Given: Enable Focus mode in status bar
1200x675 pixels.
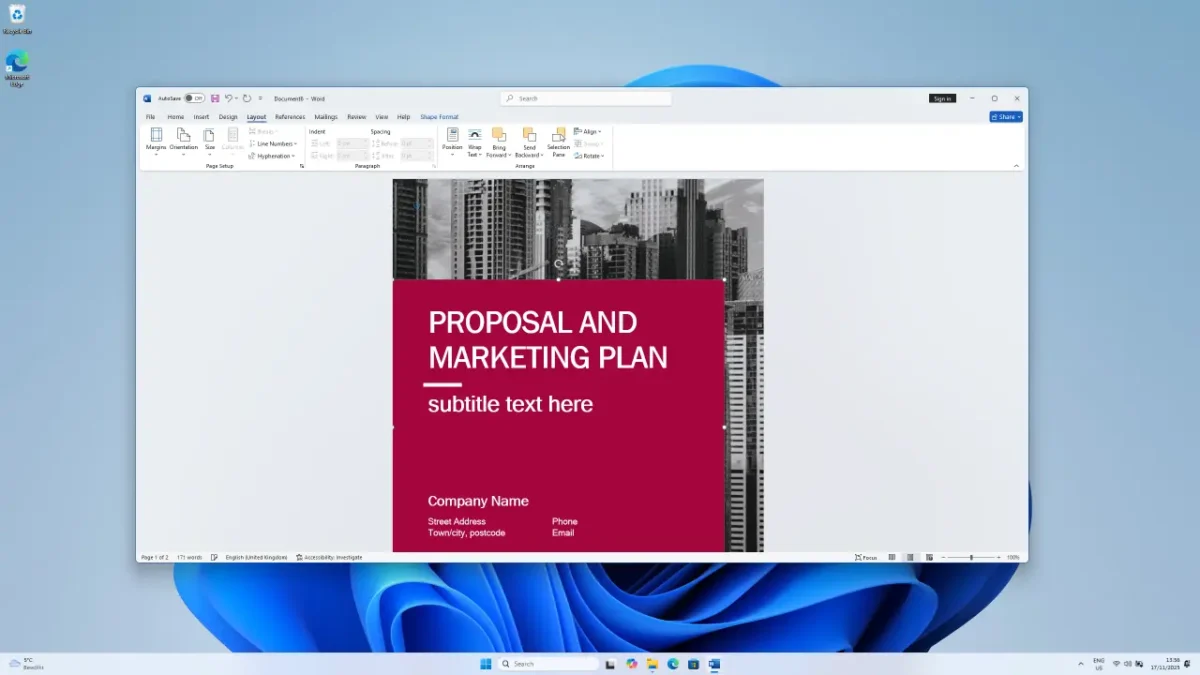Looking at the screenshot, I should pos(866,557).
